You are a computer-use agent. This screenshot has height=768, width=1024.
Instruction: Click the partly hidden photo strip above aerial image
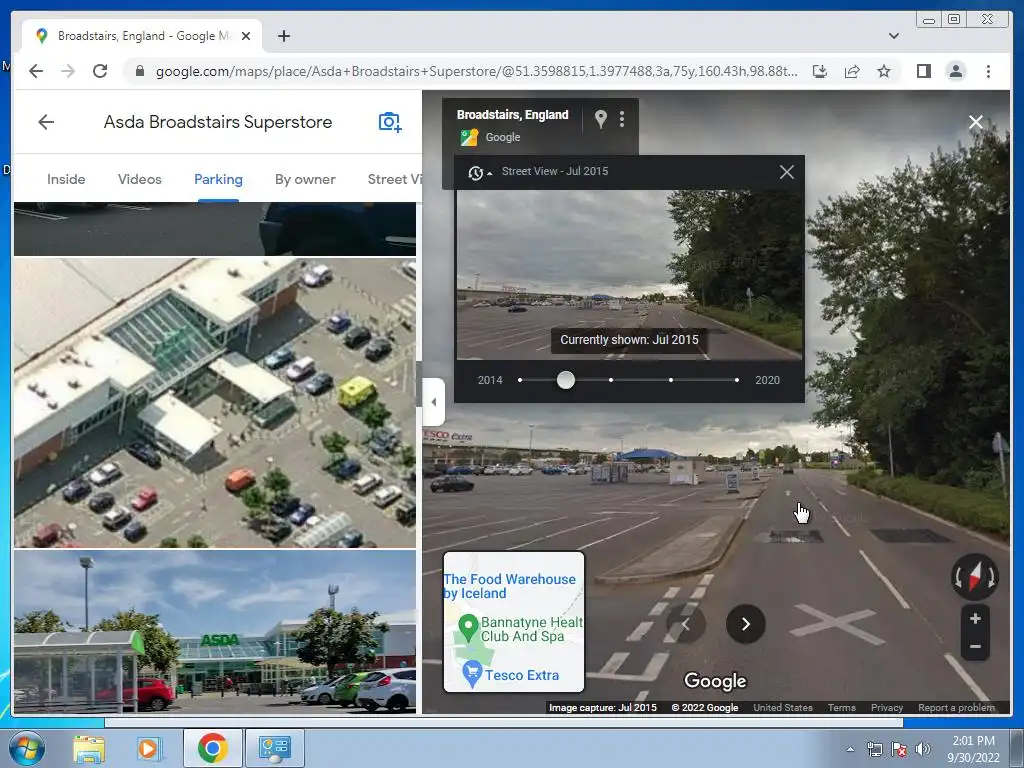click(215, 229)
